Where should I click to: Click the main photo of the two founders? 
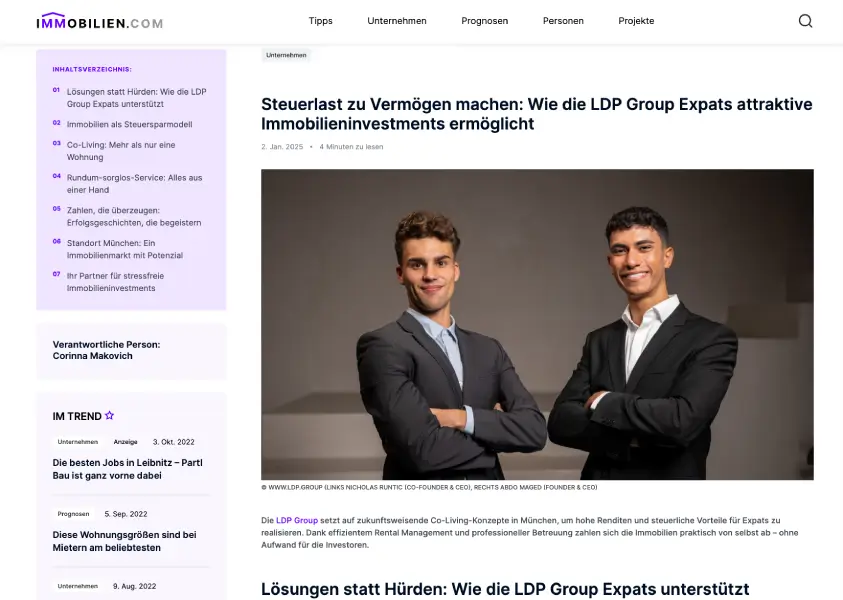537,324
